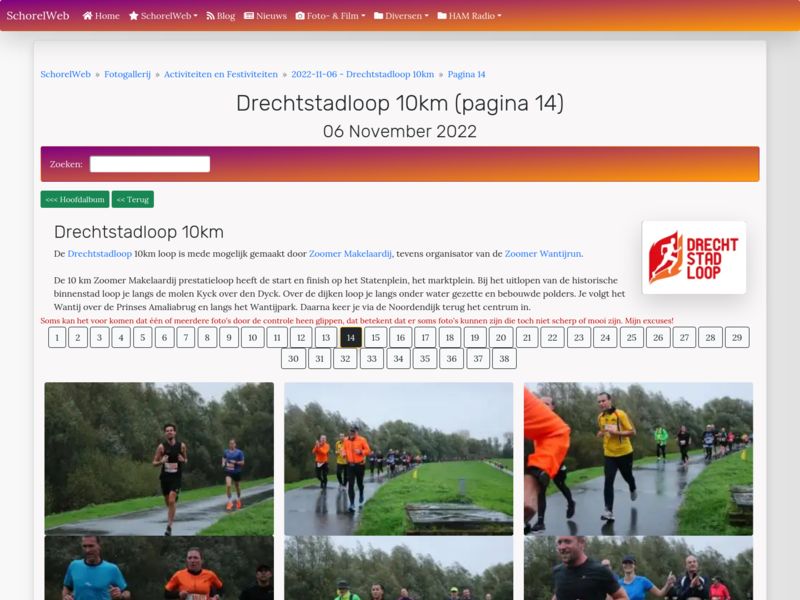Open photo of runner in black tank top
Viewport: 800px width, 600px height.
(x=159, y=459)
